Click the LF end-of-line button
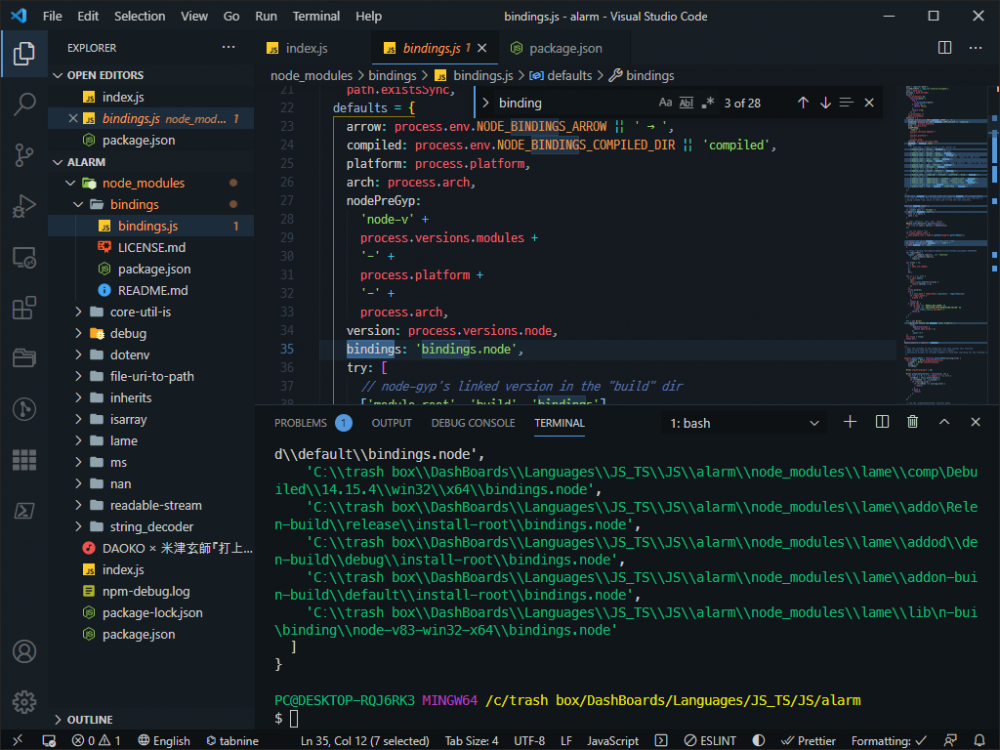1000x750 pixels. click(566, 740)
